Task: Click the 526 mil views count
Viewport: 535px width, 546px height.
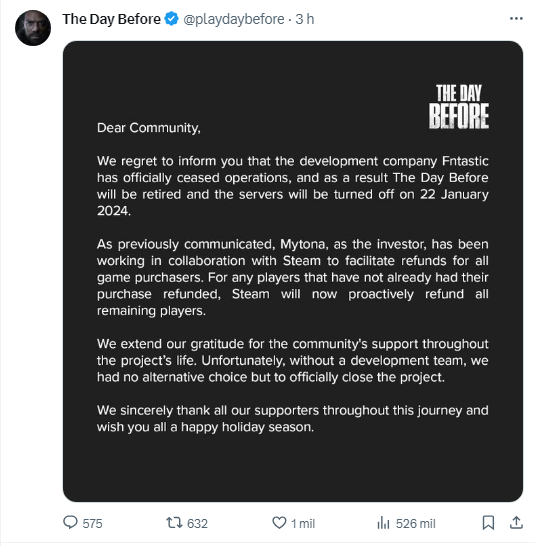Action: [416, 523]
